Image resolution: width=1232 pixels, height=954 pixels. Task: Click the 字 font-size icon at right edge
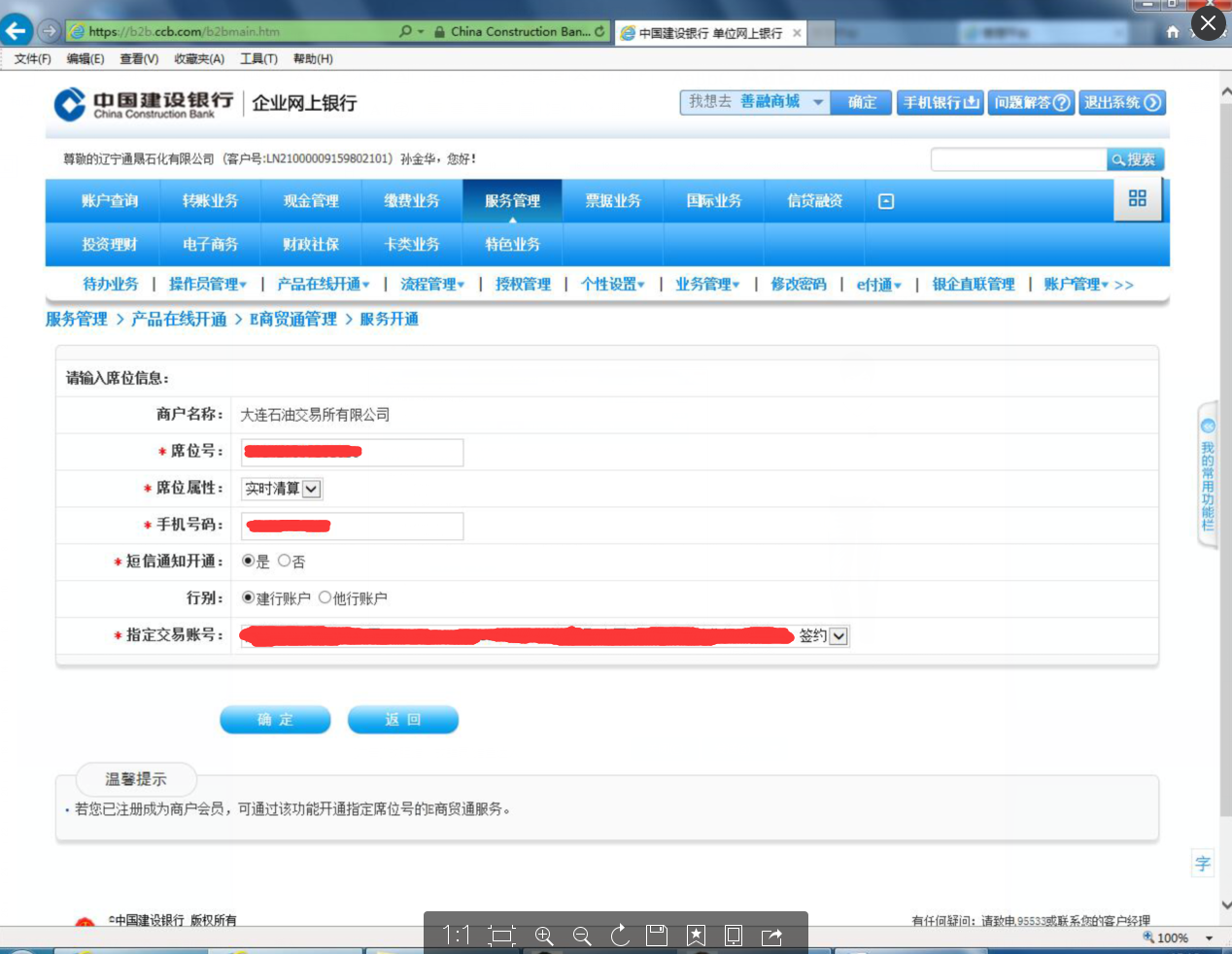(1203, 864)
